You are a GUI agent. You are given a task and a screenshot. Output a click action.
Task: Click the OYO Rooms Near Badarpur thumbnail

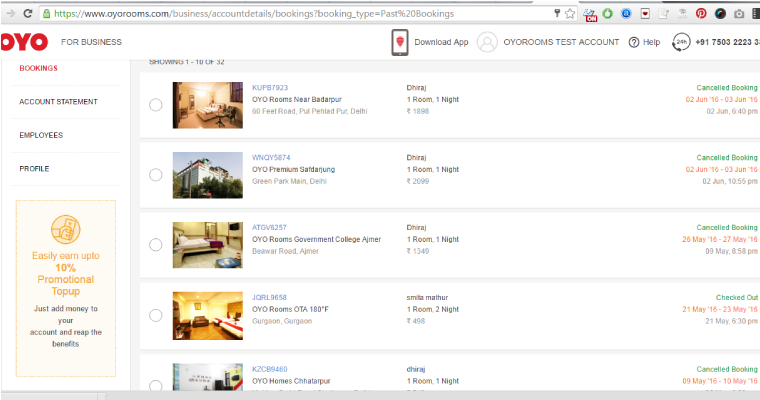click(207, 105)
